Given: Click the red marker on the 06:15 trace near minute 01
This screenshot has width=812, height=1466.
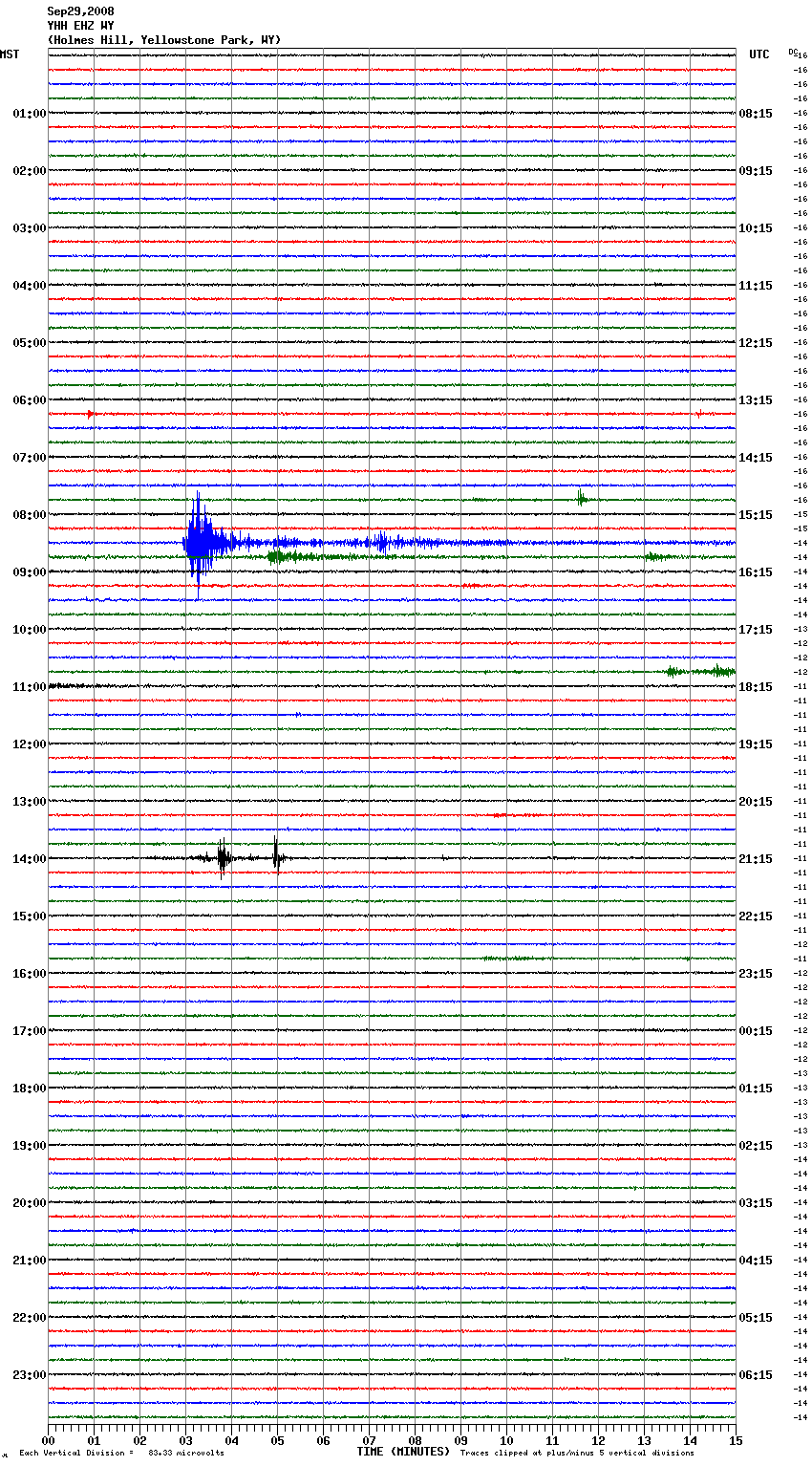Looking at the screenshot, I should 91,414.
